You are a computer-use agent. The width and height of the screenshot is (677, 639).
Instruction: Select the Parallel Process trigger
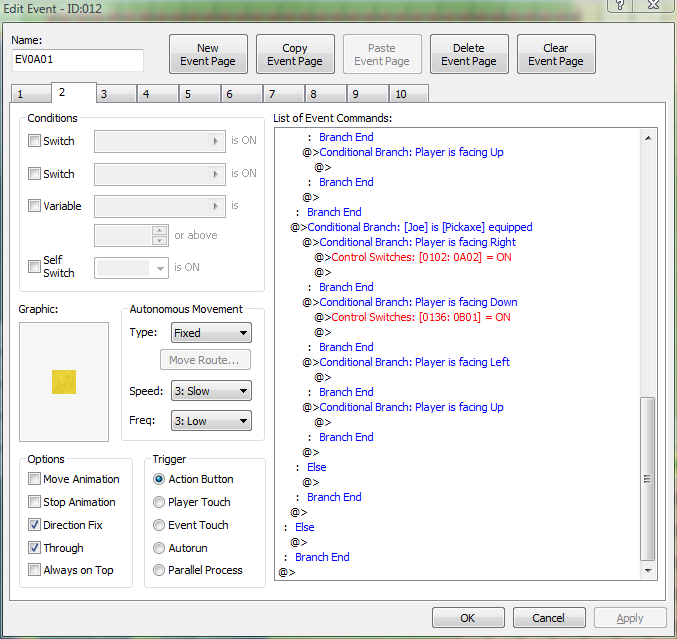(x=159, y=569)
